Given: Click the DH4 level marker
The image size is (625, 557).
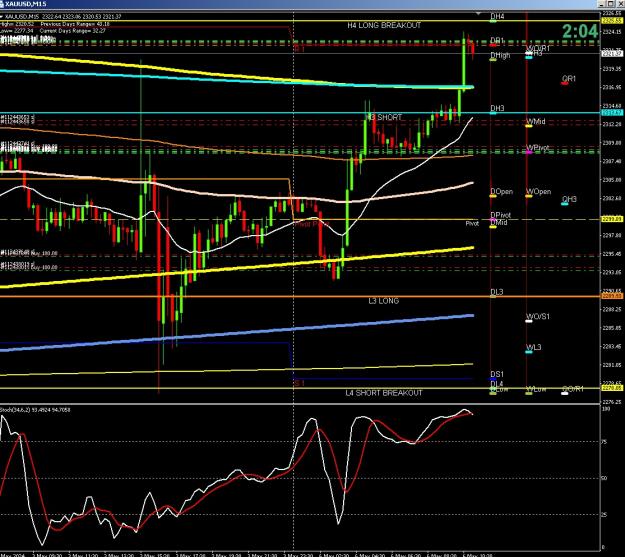Looking at the screenshot, I should [497, 17].
